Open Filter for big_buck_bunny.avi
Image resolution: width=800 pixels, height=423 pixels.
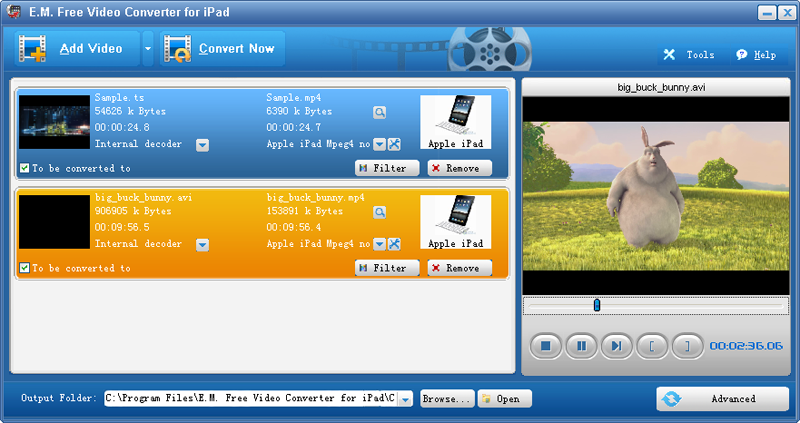click(387, 268)
